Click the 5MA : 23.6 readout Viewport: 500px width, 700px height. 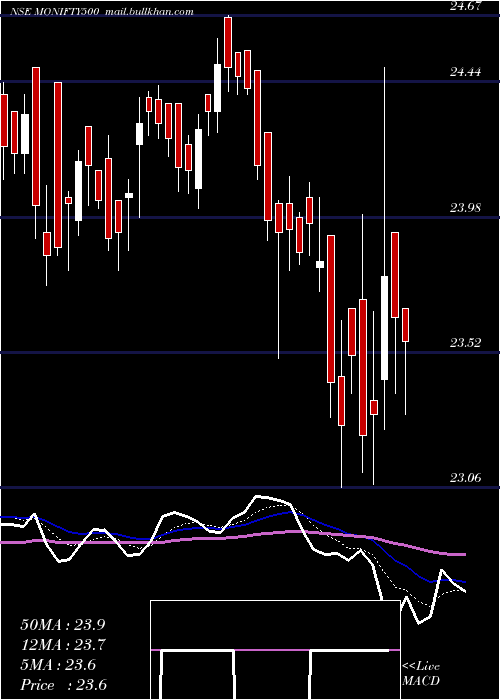point(58,665)
